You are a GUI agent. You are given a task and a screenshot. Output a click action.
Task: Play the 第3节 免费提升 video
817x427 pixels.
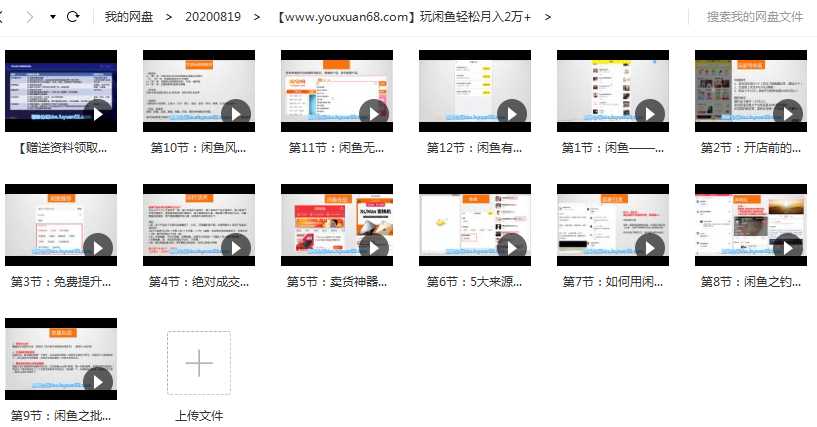pos(98,247)
